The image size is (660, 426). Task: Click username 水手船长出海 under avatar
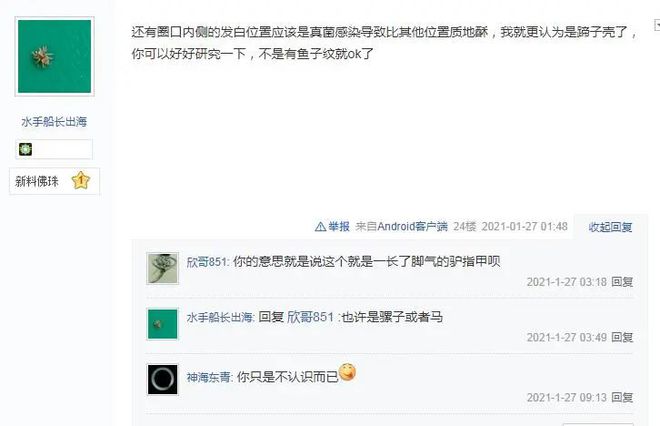coord(54,122)
